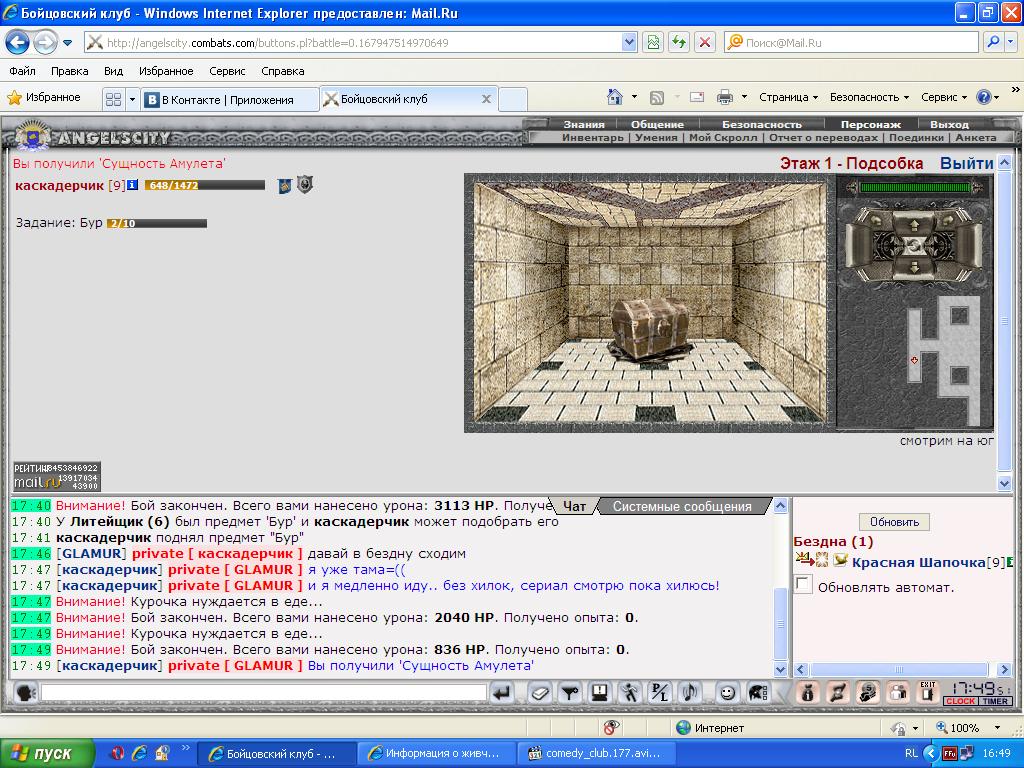Switch to the Системные сообщения tab

pos(682,506)
